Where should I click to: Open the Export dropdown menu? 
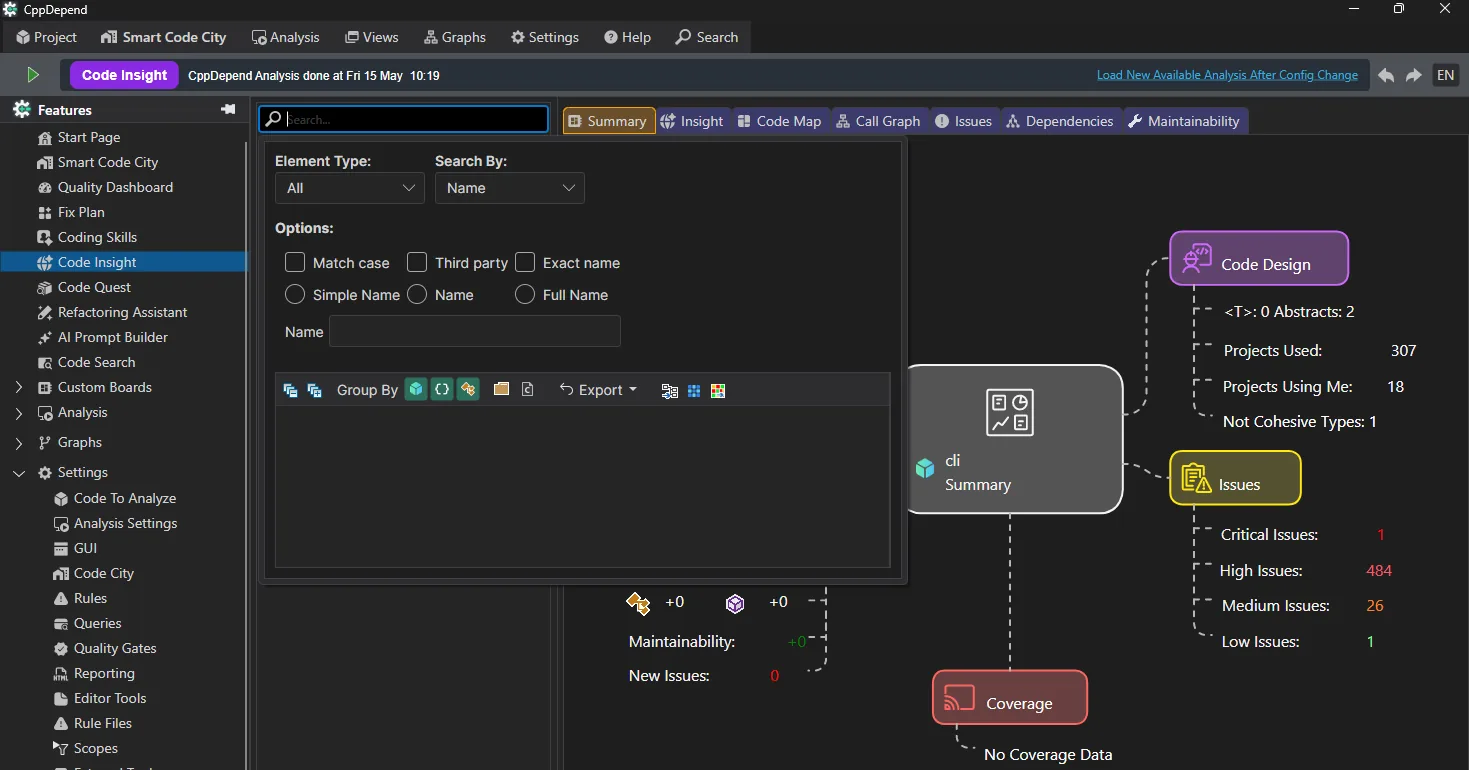(x=598, y=390)
